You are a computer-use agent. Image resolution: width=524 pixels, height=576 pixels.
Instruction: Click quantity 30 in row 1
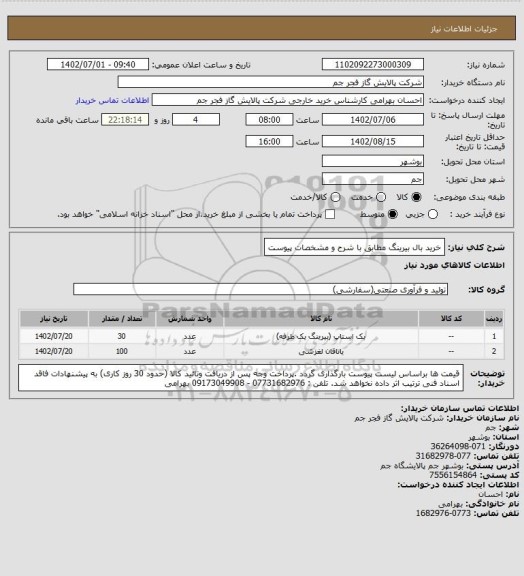tap(122, 336)
